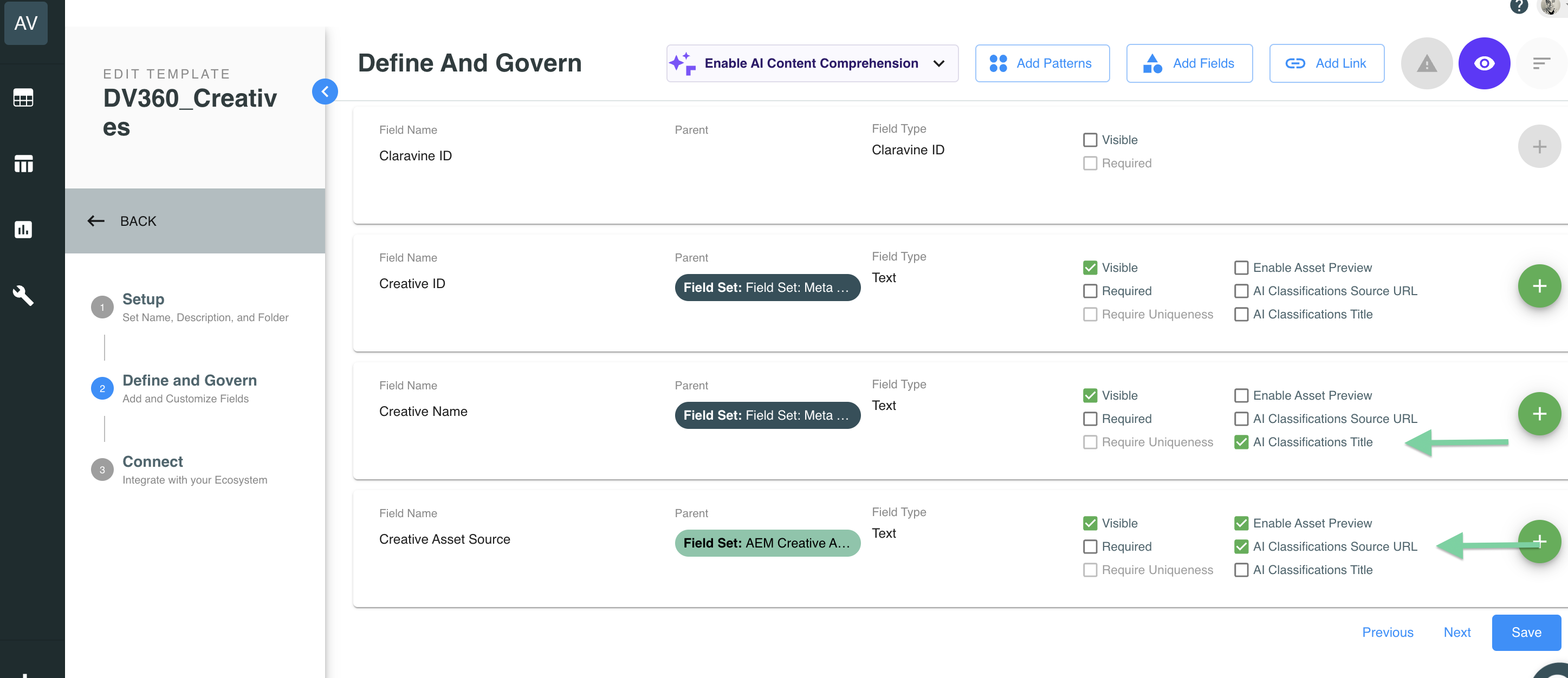1568x678 pixels.
Task: Click the back arrow icon
Action: click(x=96, y=221)
